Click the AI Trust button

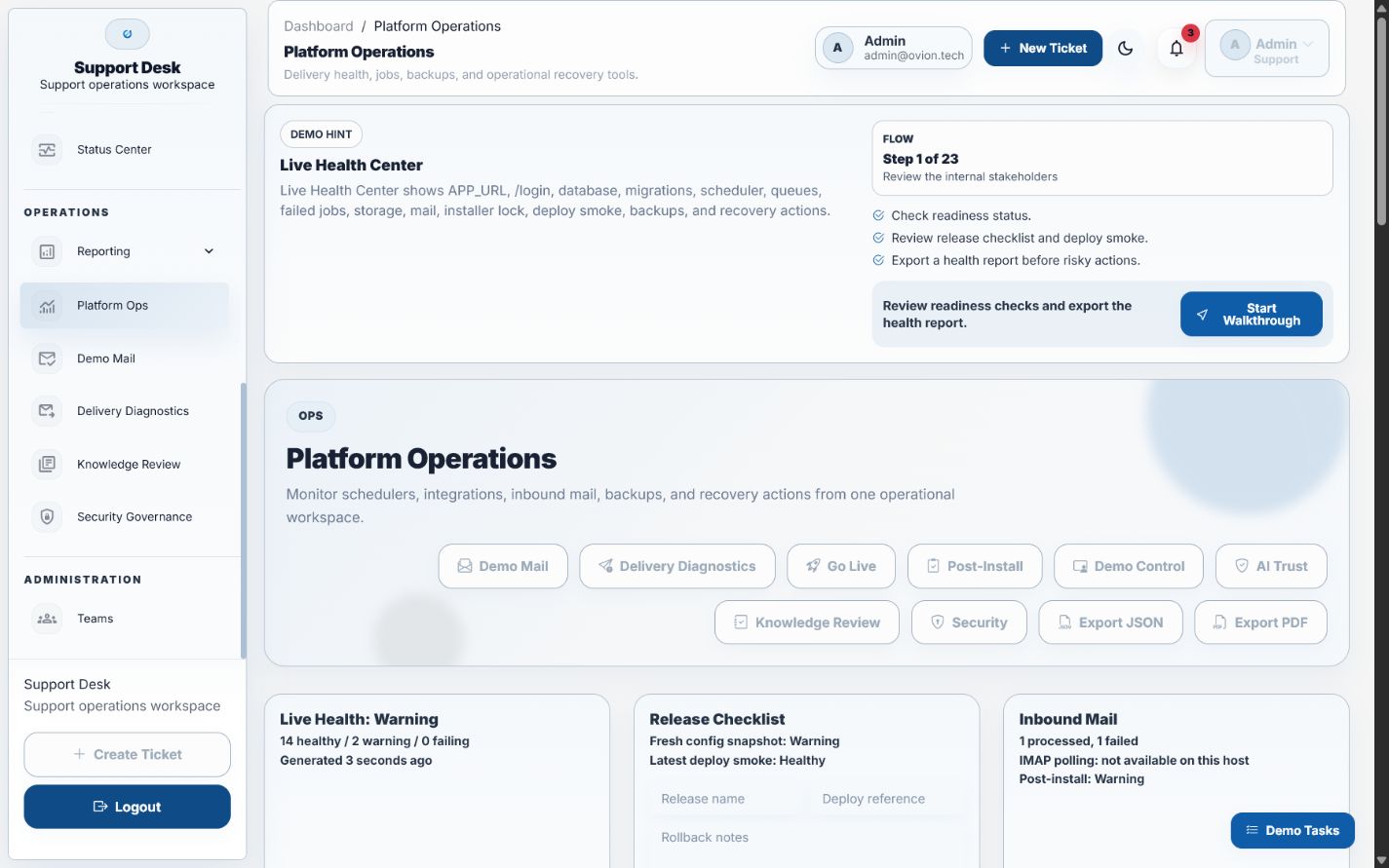click(1271, 566)
